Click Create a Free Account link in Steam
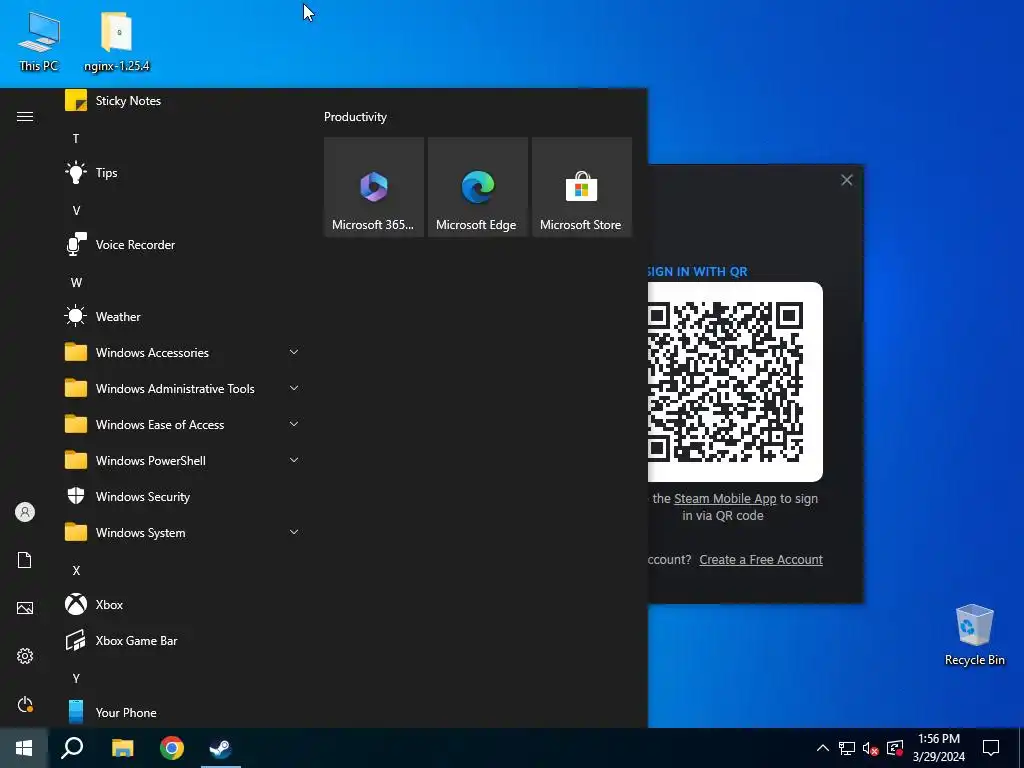Image resolution: width=1024 pixels, height=768 pixels. (761, 560)
